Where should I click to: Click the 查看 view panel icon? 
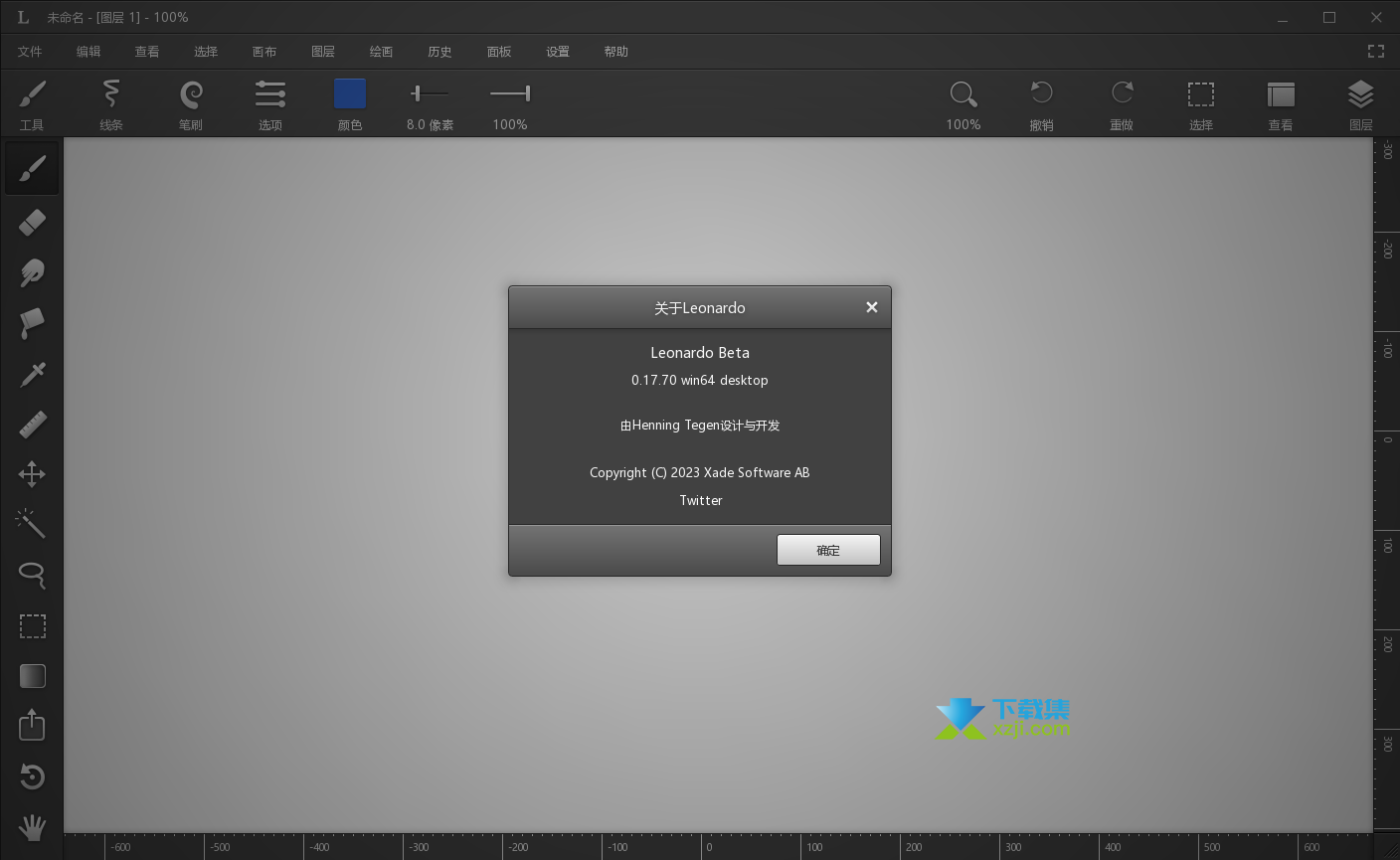click(x=1281, y=94)
